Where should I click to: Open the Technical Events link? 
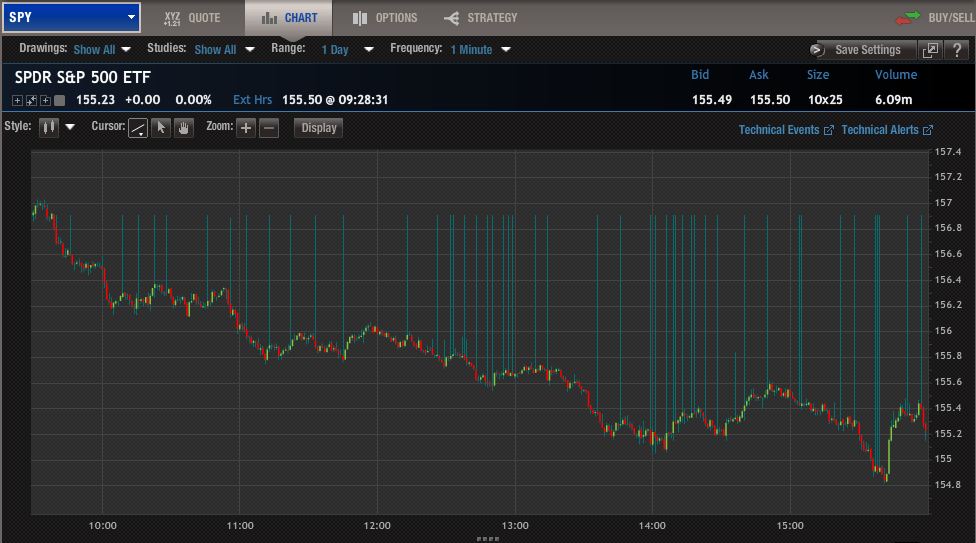(779, 130)
